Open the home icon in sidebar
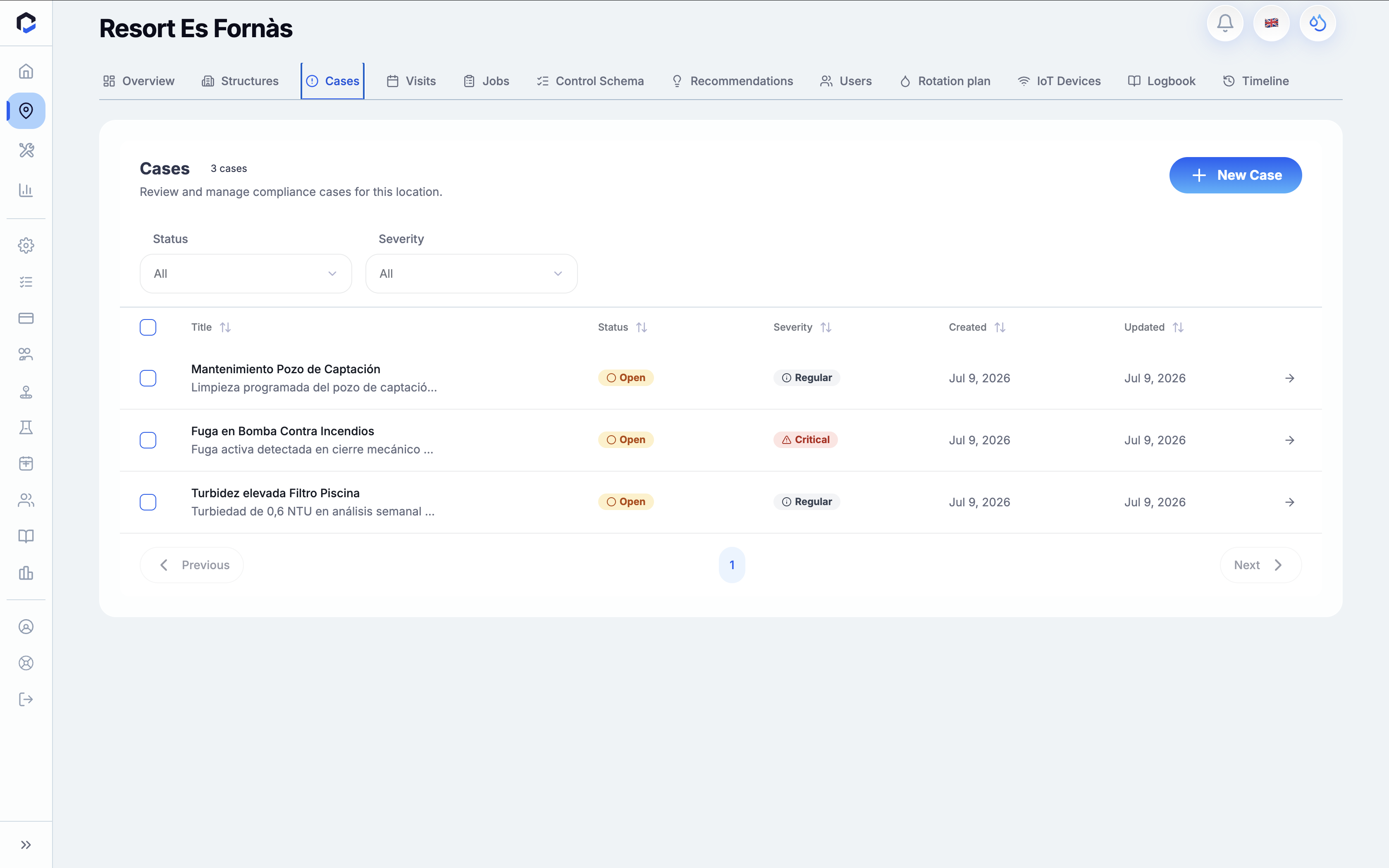1389x868 pixels. 26,71
